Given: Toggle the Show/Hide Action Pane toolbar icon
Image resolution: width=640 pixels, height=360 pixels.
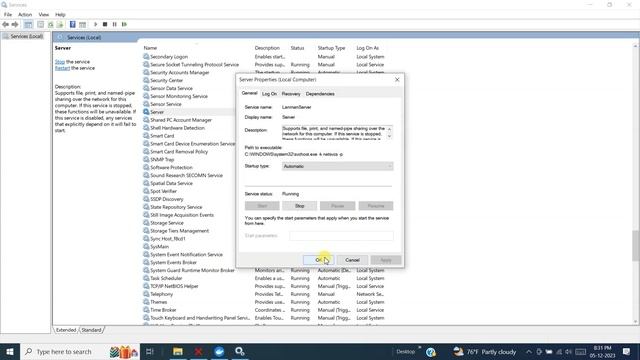Looking at the screenshot, I should click(82, 24).
